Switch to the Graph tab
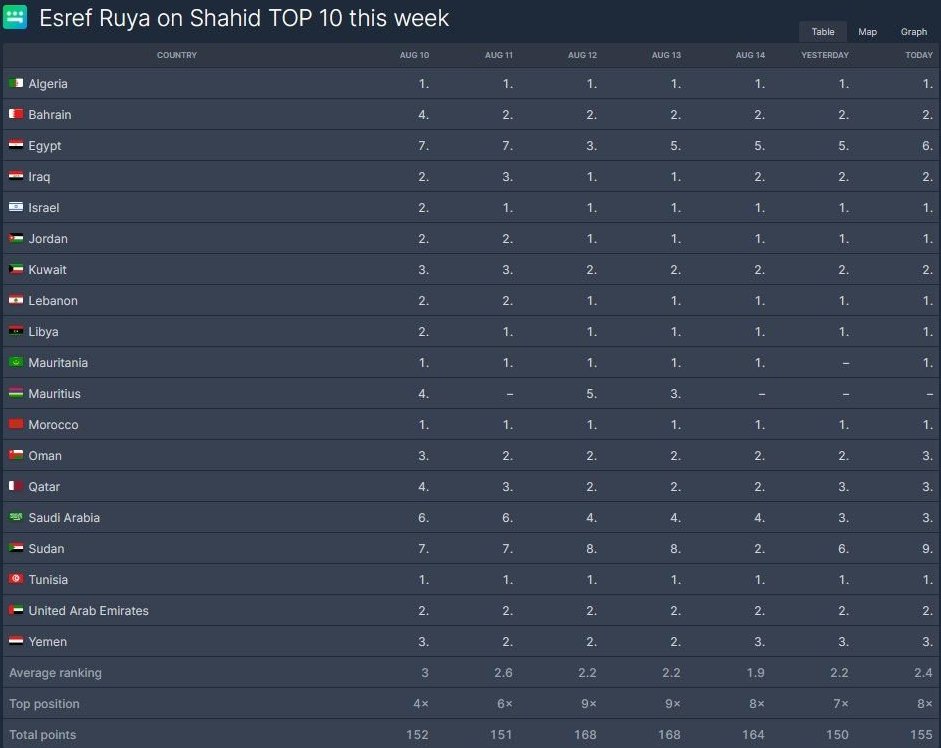Image resolution: width=941 pixels, height=748 pixels. [x=914, y=32]
